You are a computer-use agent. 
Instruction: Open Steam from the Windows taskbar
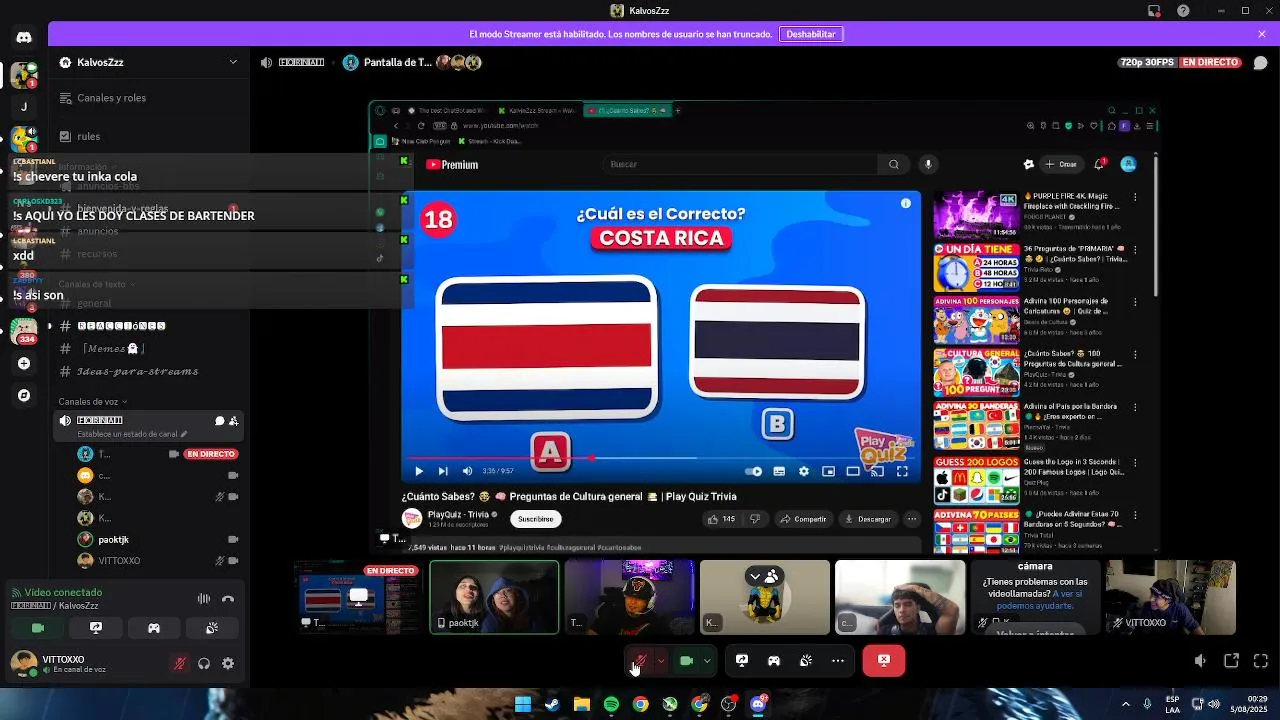[x=552, y=704]
